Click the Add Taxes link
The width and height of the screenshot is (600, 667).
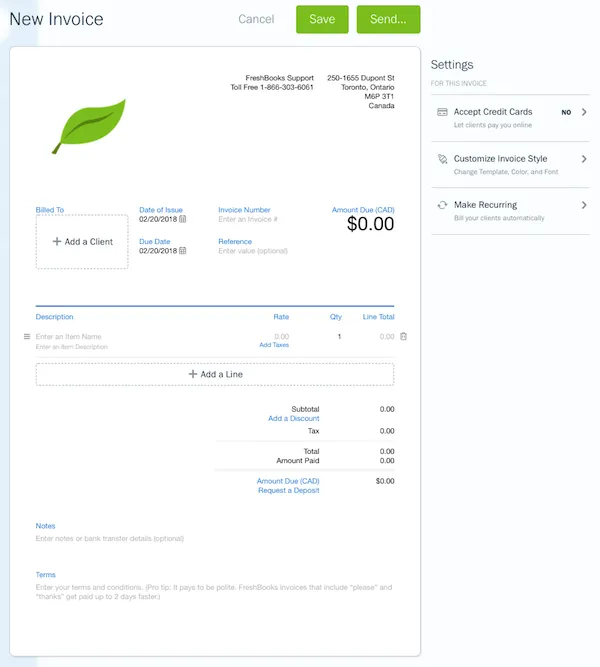pos(274,345)
